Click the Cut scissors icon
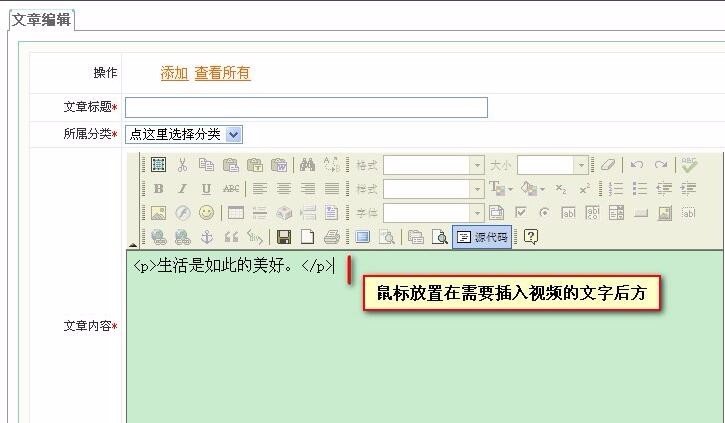725x423 pixels. click(183, 165)
